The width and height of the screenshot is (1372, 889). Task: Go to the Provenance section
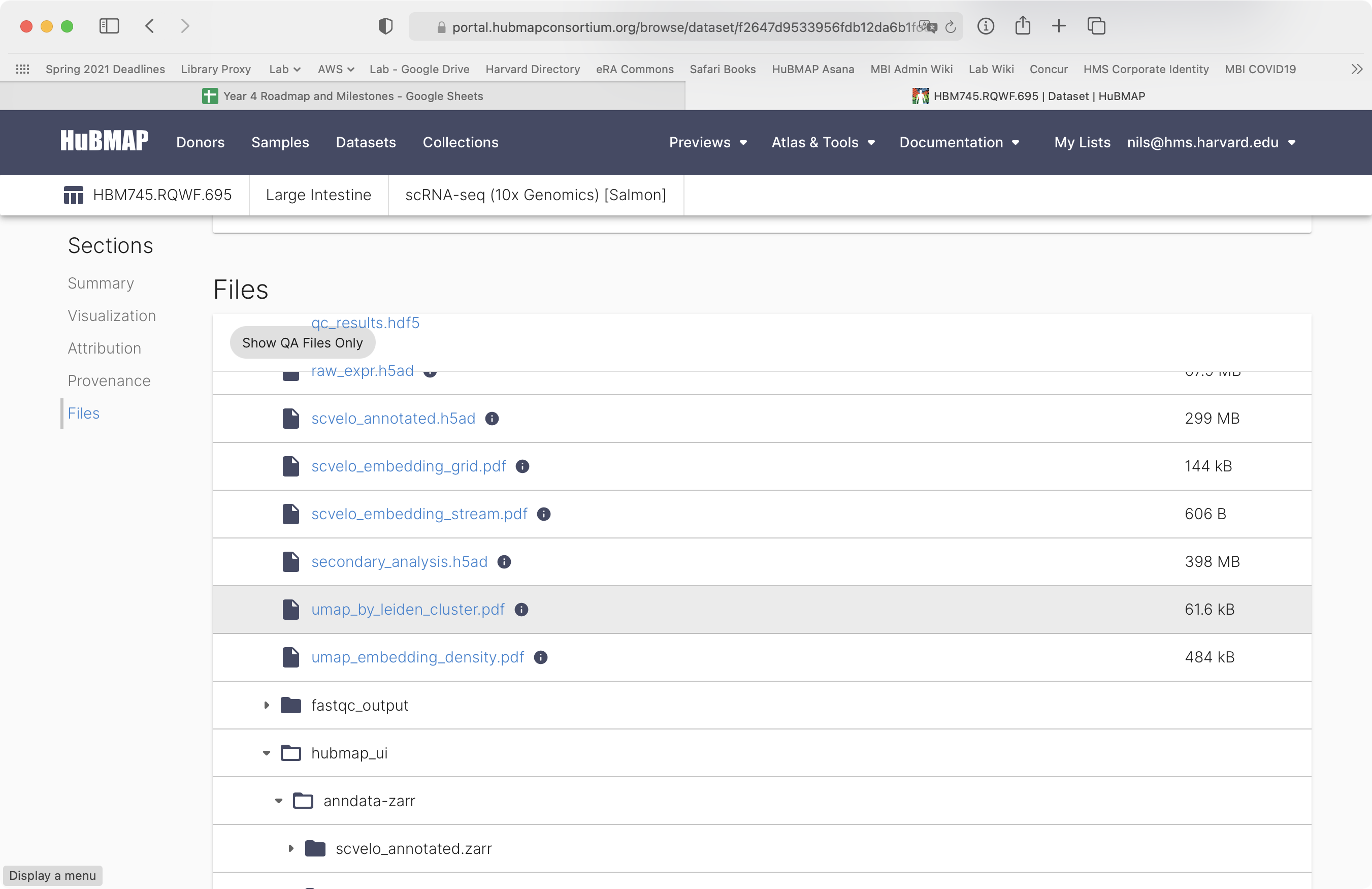(109, 381)
